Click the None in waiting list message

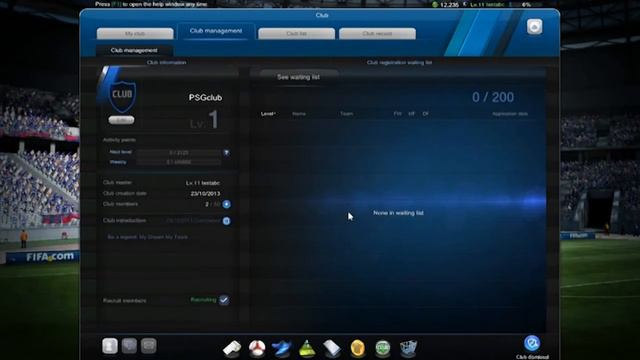pos(398,213)
